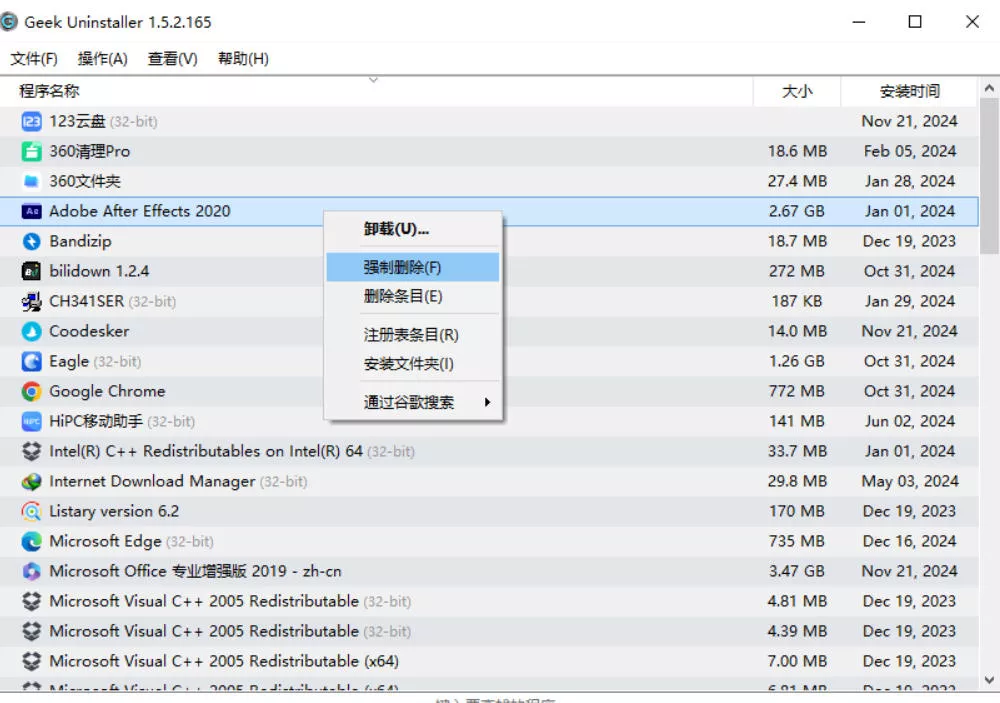The height and width of the screenshot is (703, 1000).
Task: Select the Eagle program name
Action: tap(69, 361)
